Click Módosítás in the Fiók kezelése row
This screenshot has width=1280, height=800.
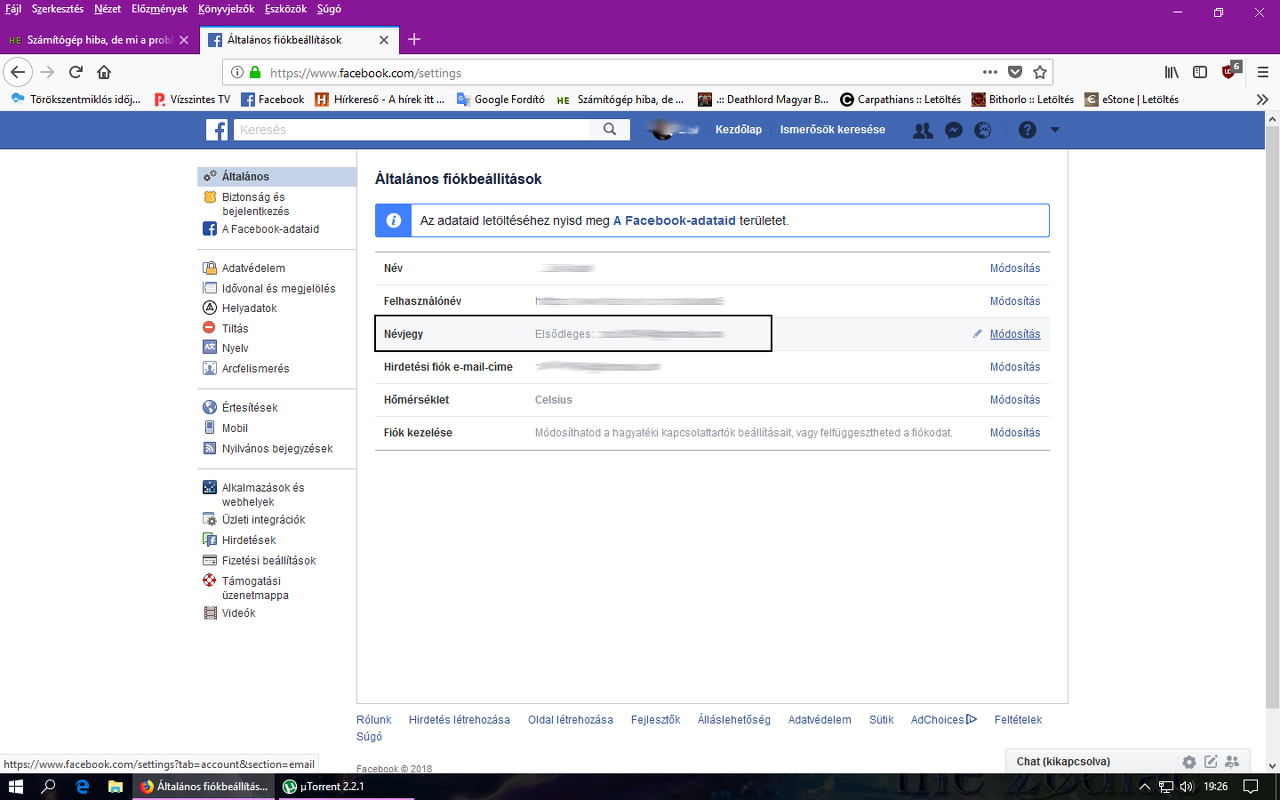pyautogui.click(x=1015, y=433)
